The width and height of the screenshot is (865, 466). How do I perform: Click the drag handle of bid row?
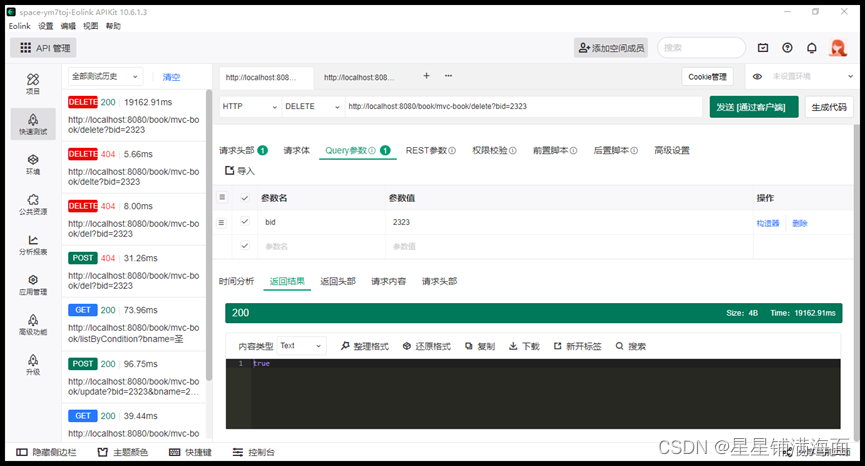click(x=221, y=223)
